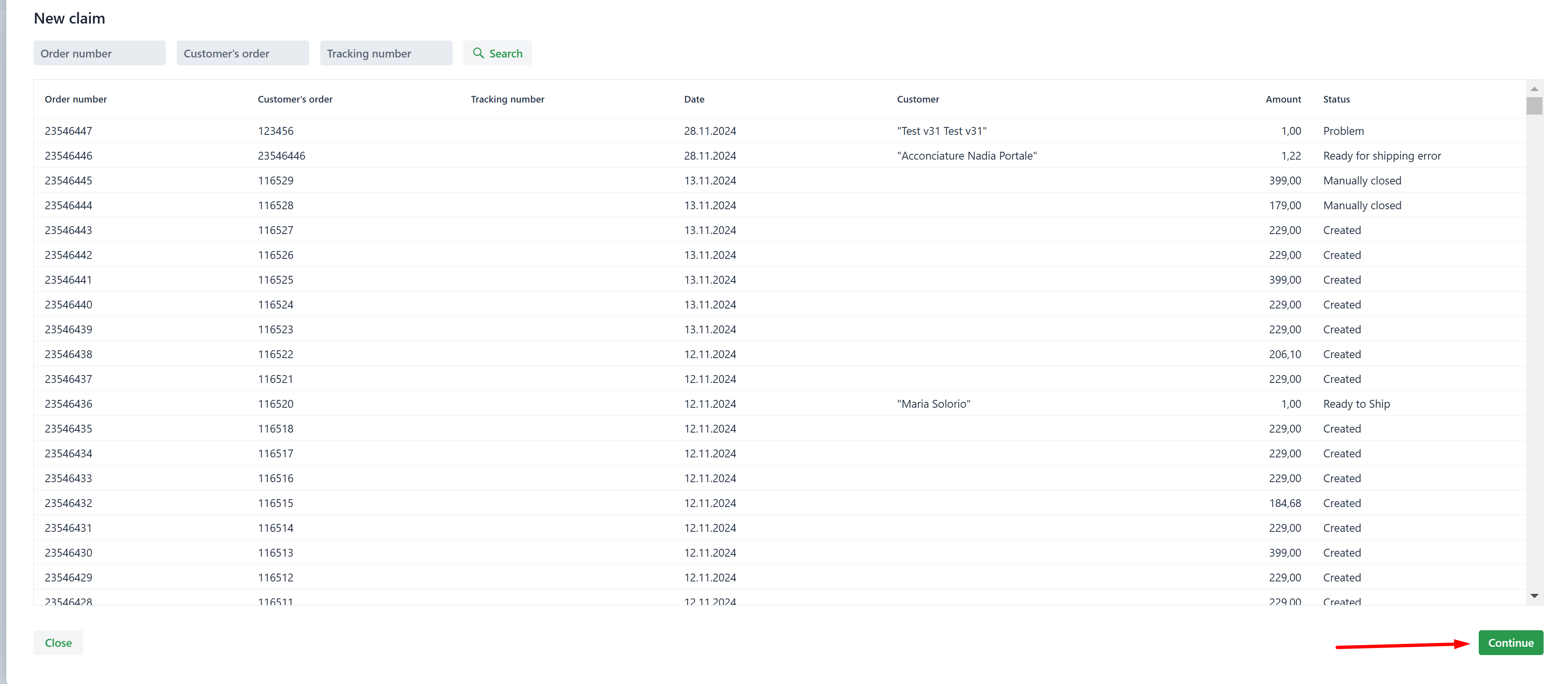Select order row 23546447 with Problem status
1568x684 pixels.
pyautogui.click(x=779, y=131)
